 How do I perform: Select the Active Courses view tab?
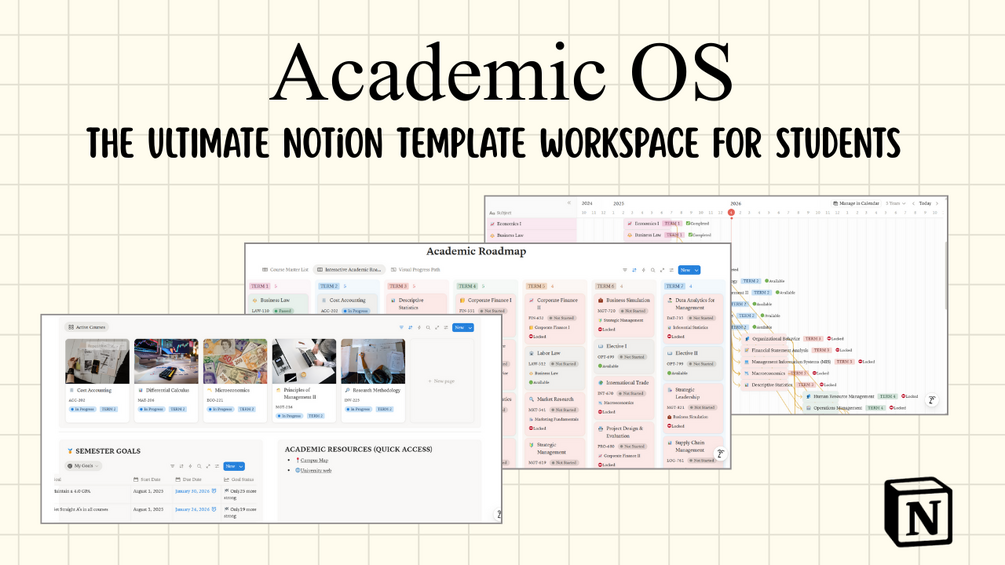[x=86, y=327]
